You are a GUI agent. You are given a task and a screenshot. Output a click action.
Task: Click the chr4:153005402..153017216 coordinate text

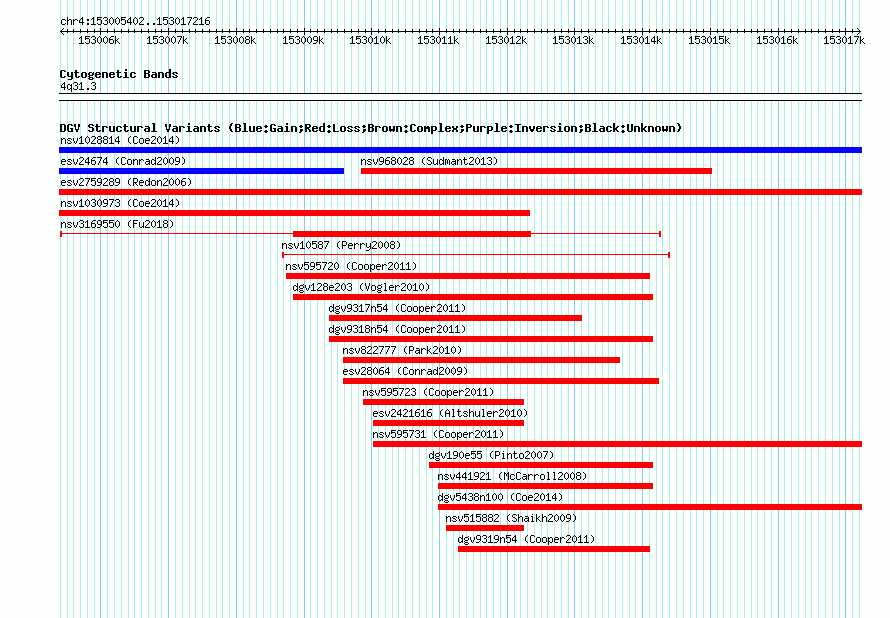click(x=135, y=21)
